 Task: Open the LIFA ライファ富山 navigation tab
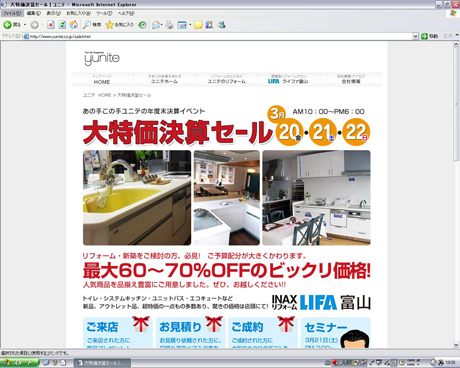(289, 80)
